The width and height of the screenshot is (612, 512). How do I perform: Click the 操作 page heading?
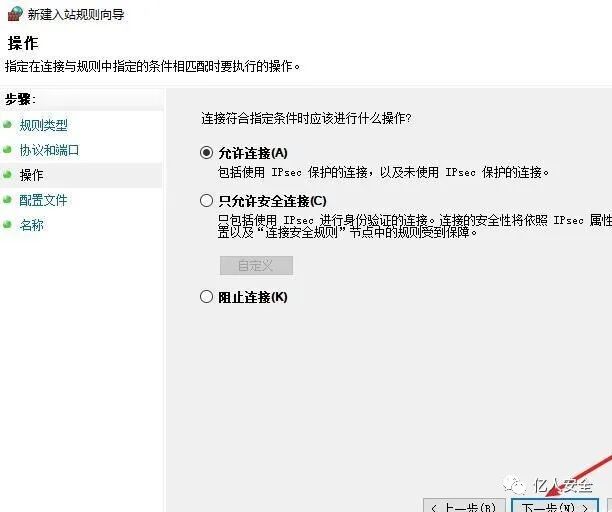tap(23, 43)
